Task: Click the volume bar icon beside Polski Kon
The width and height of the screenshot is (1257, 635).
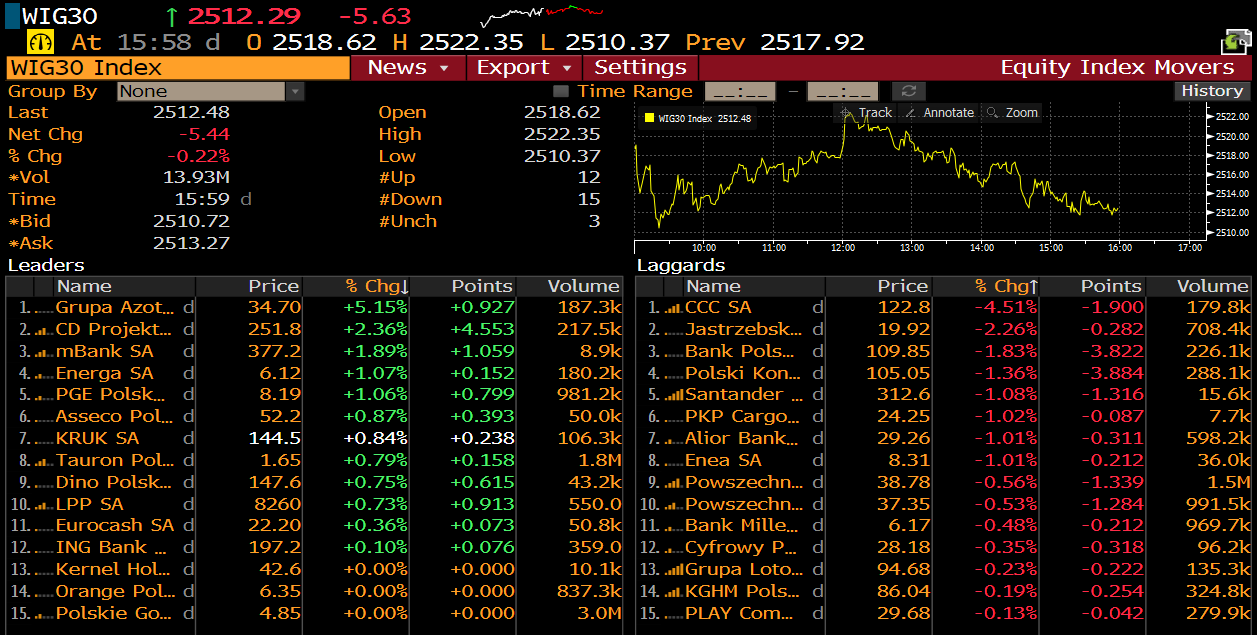Action: (x=673, y=374)
